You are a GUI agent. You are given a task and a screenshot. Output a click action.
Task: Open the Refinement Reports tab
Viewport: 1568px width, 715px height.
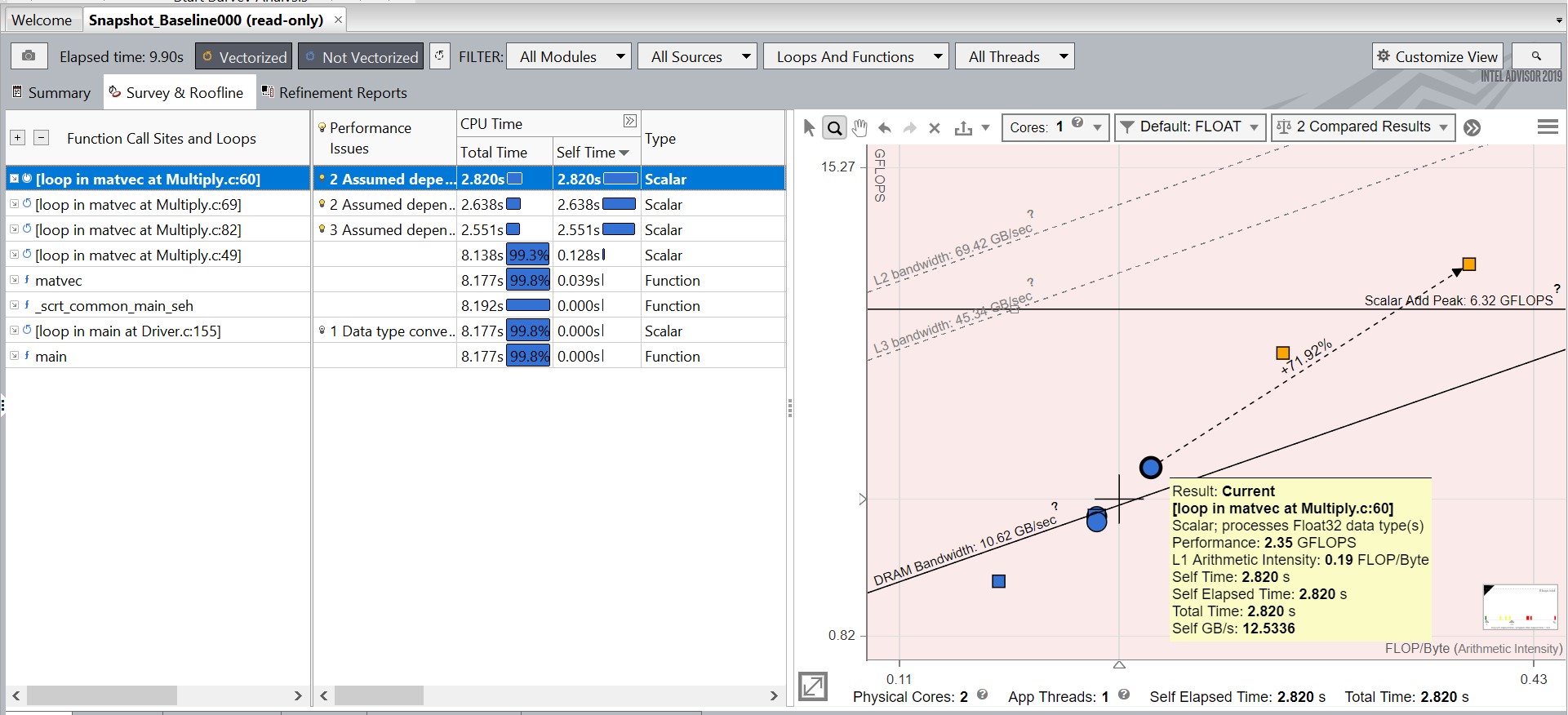click(334, 92)
